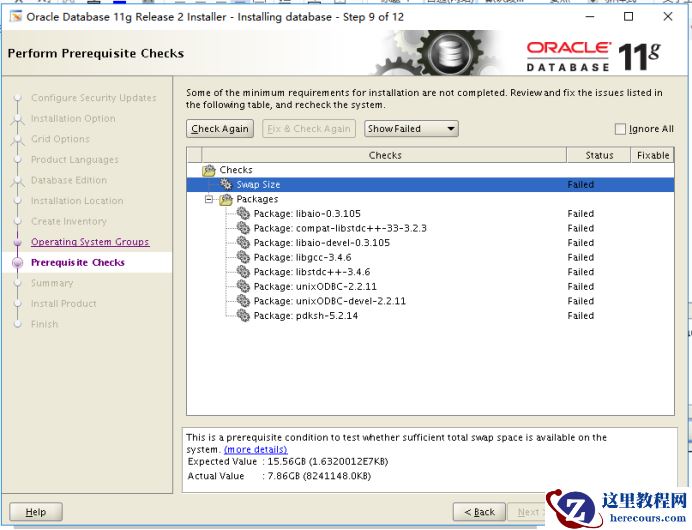This screenshot has width=692, height=530.
Task: Open the Show Failed dropdown
Action: (x=411, y=129)
